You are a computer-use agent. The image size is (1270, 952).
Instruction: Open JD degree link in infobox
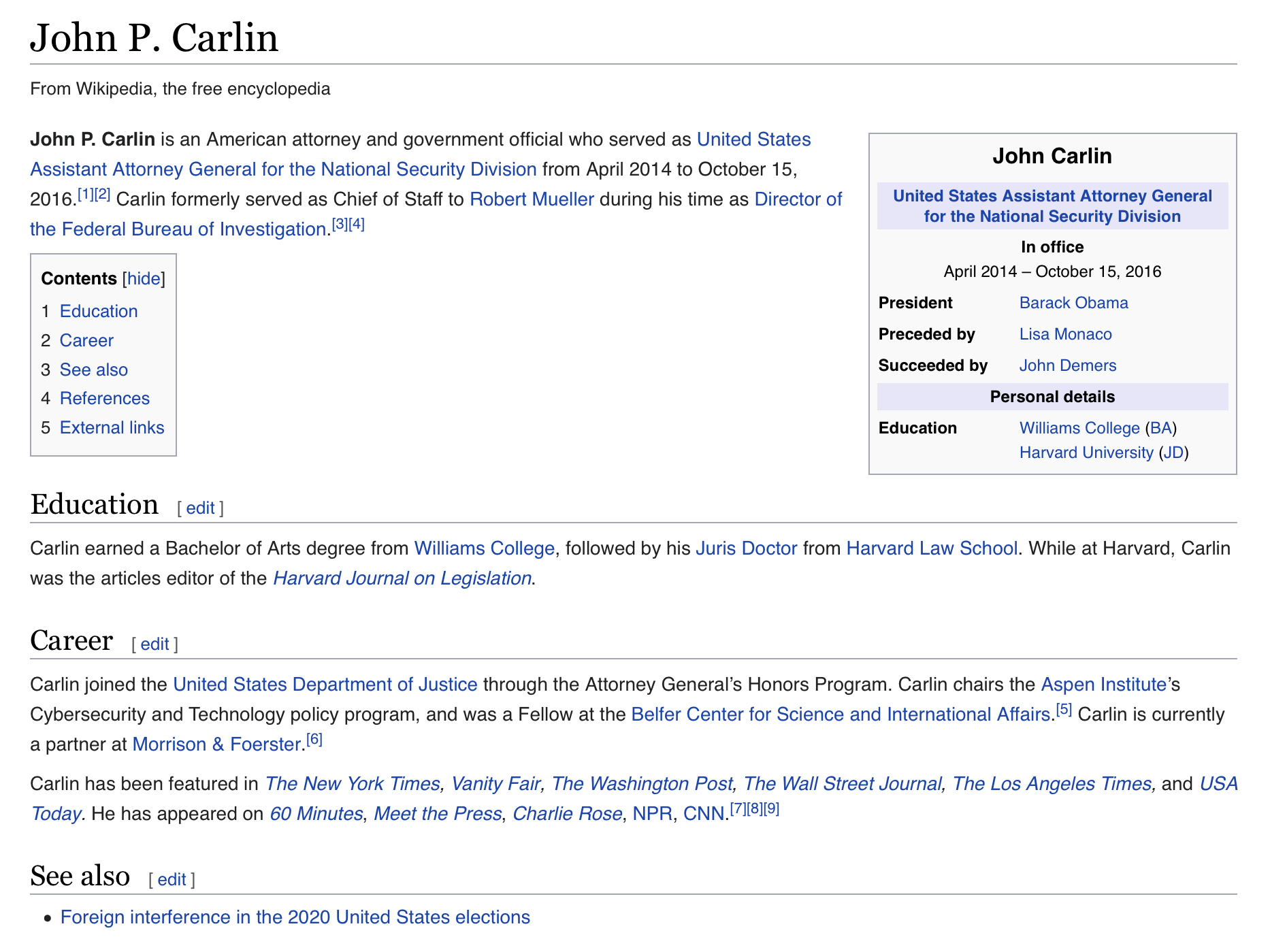pyautogui.click(x=1173, y=453)
